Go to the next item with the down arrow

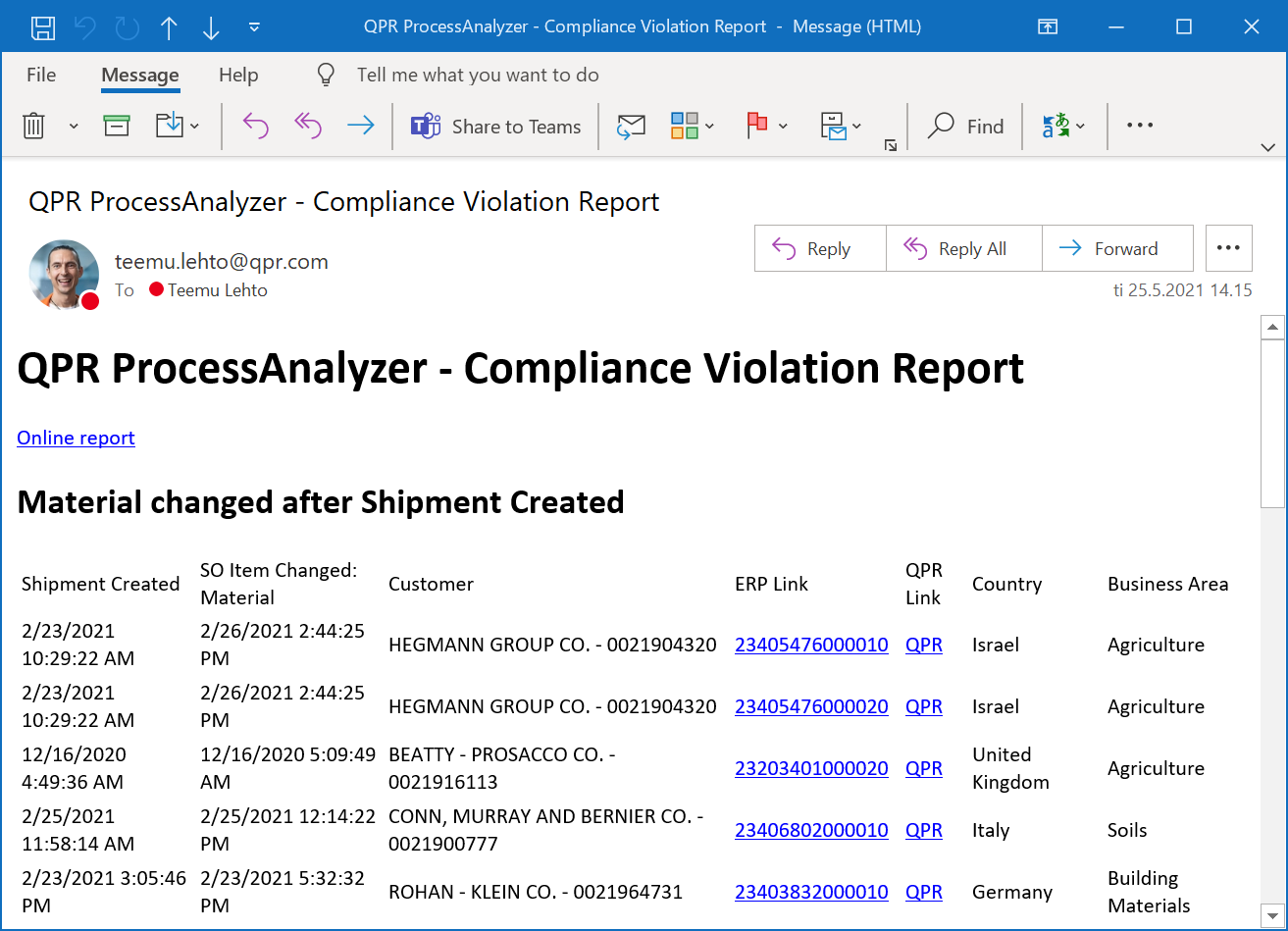point(211,27)
